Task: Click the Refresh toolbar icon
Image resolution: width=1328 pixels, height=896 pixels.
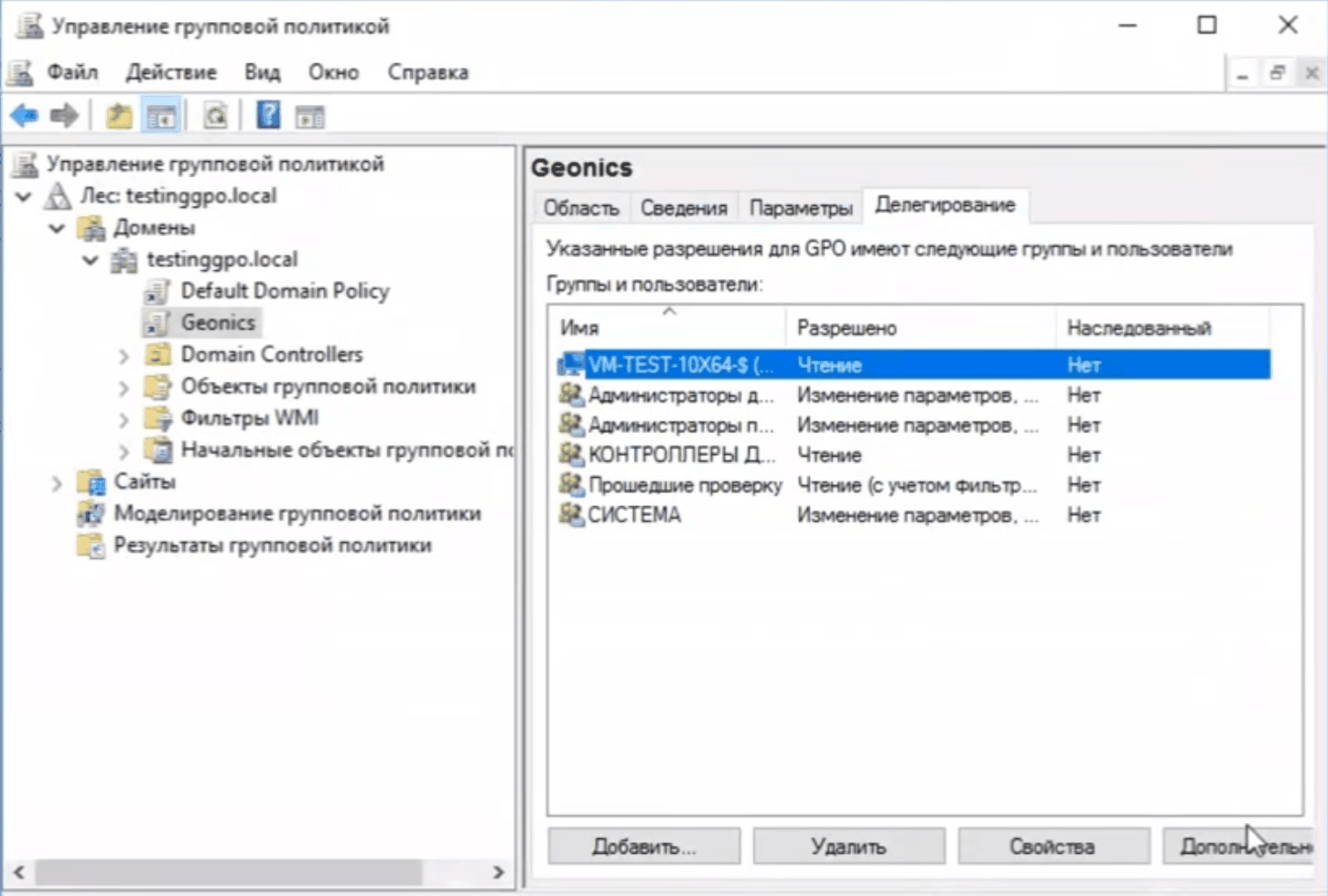Action: pos(215,116)
